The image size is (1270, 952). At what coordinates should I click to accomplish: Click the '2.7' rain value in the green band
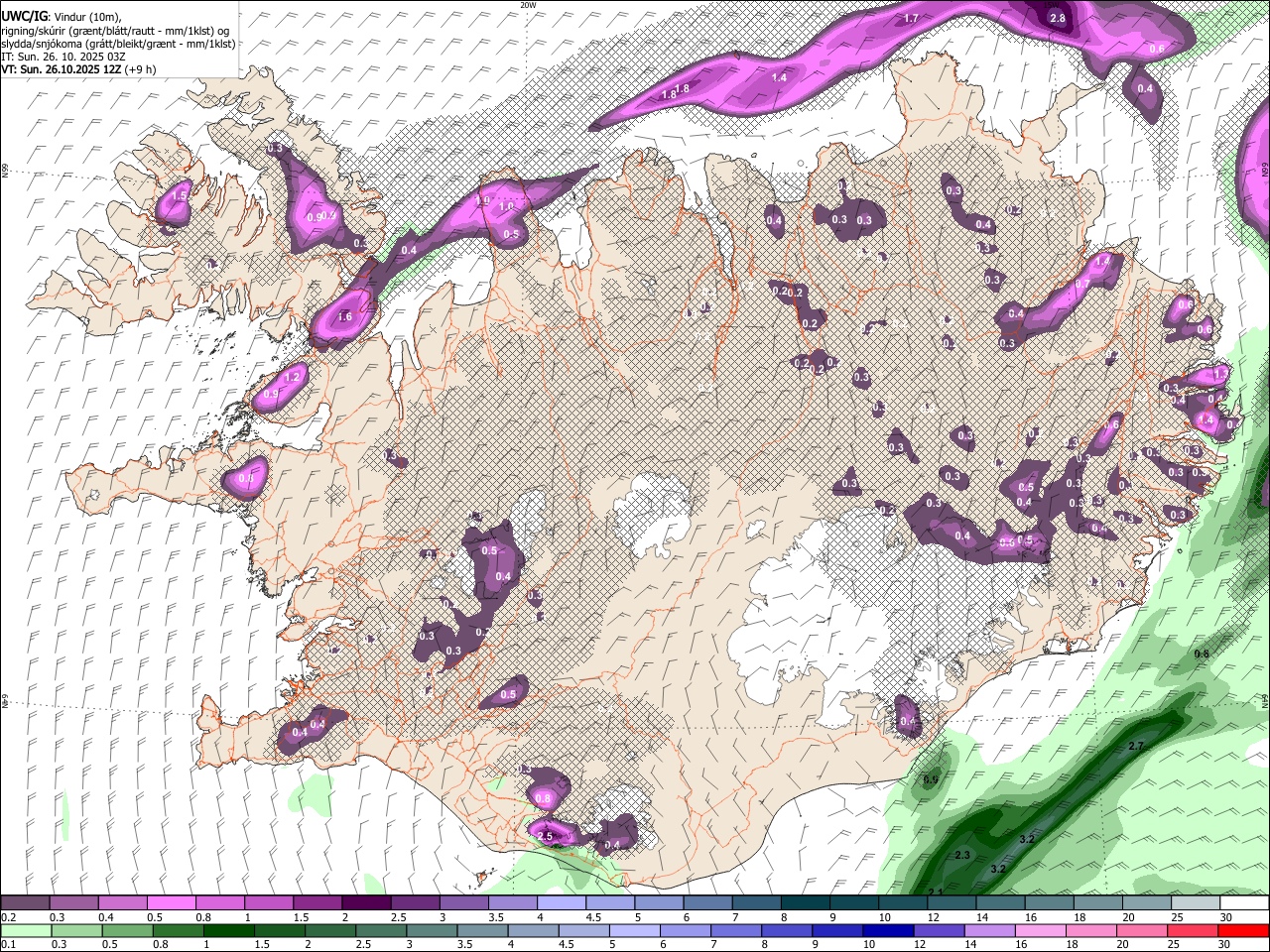click(x=1137, y=746)
